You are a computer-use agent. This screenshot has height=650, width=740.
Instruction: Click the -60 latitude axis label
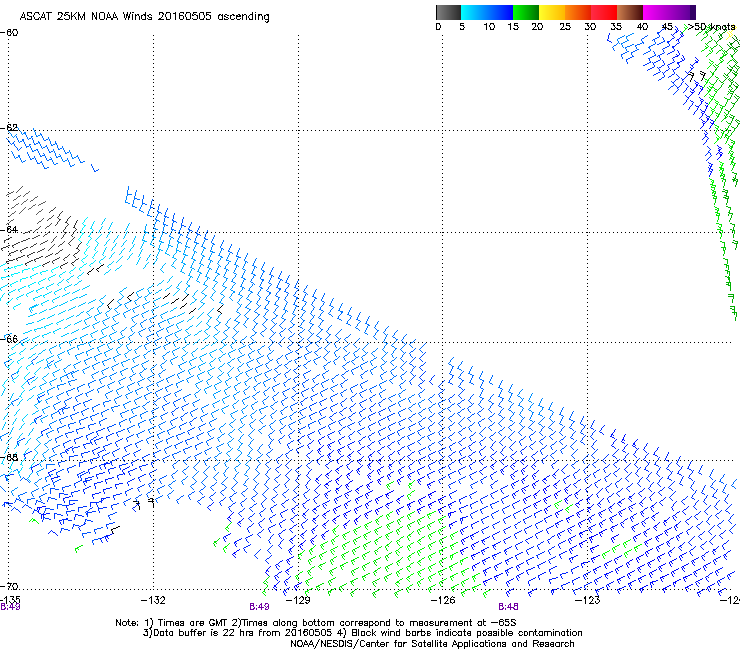tap(9, 33)
